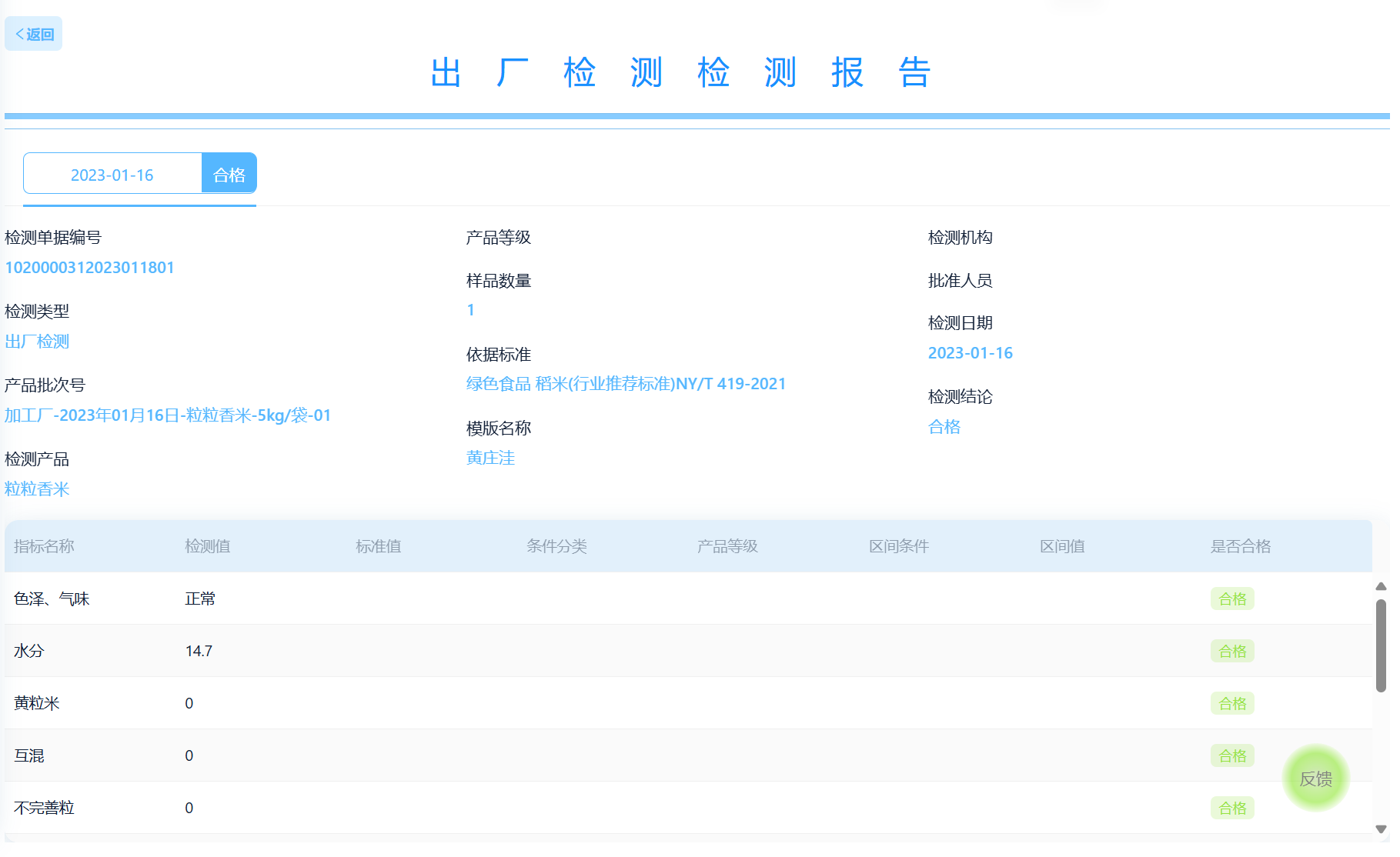Open the green 反馈 feedback bubble
Viewport: 1400px width, 857px height.
(x=1315, y=779)
